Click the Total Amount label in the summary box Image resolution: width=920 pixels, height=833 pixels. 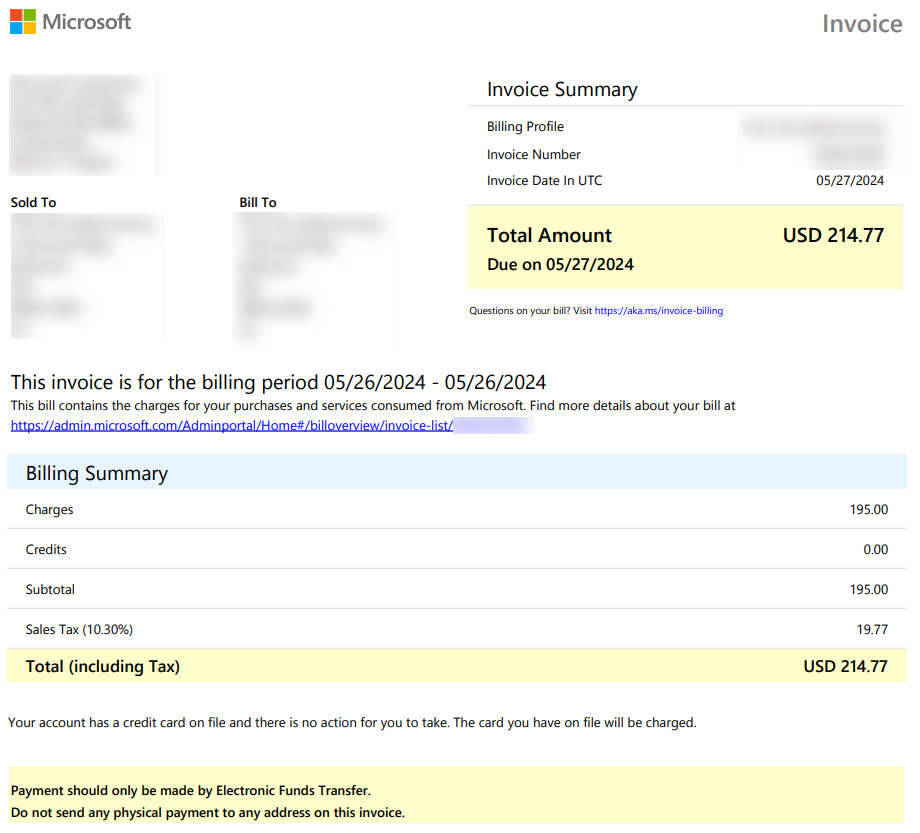click(549, 236)
